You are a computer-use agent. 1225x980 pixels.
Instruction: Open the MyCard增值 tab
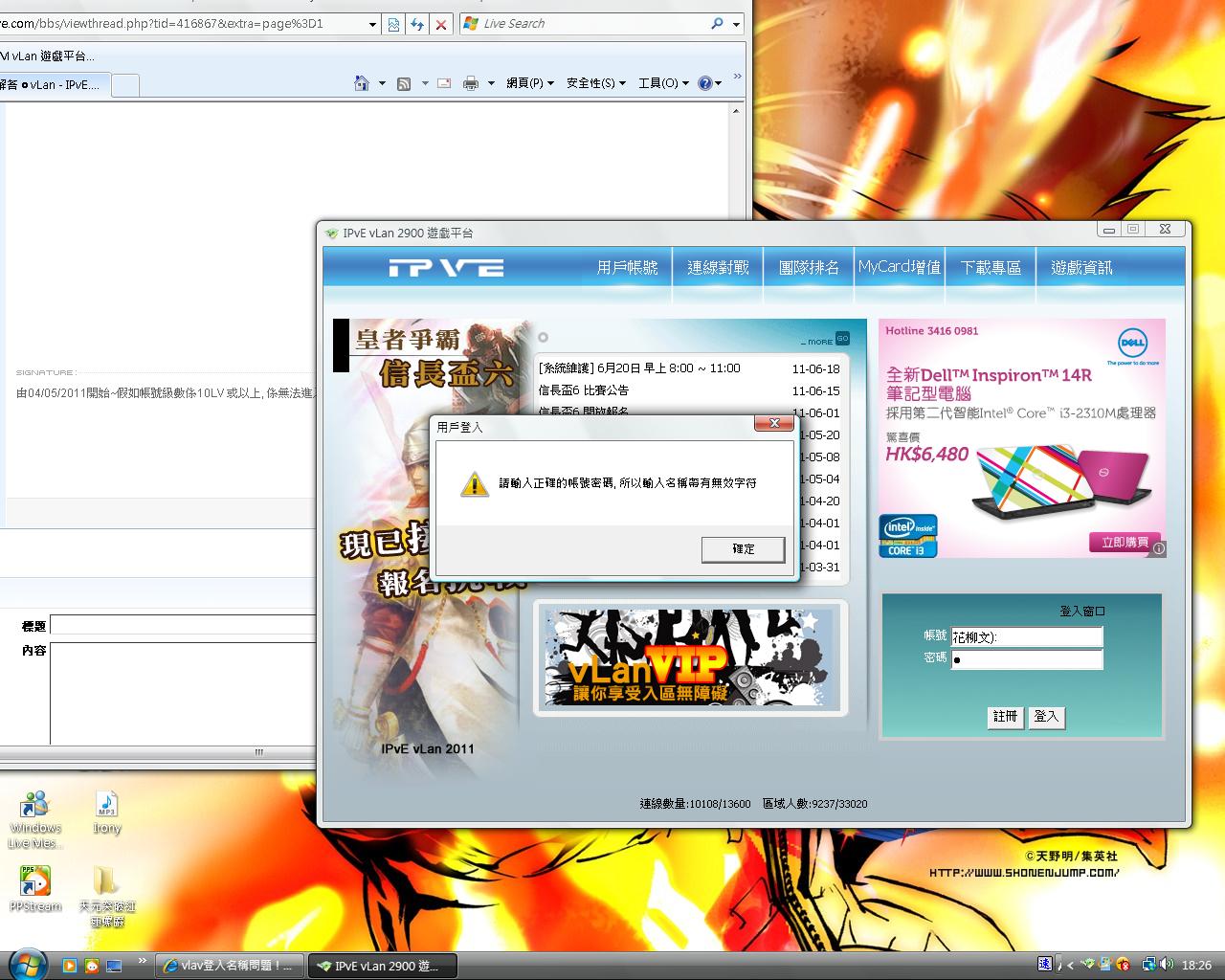[899, 268]
